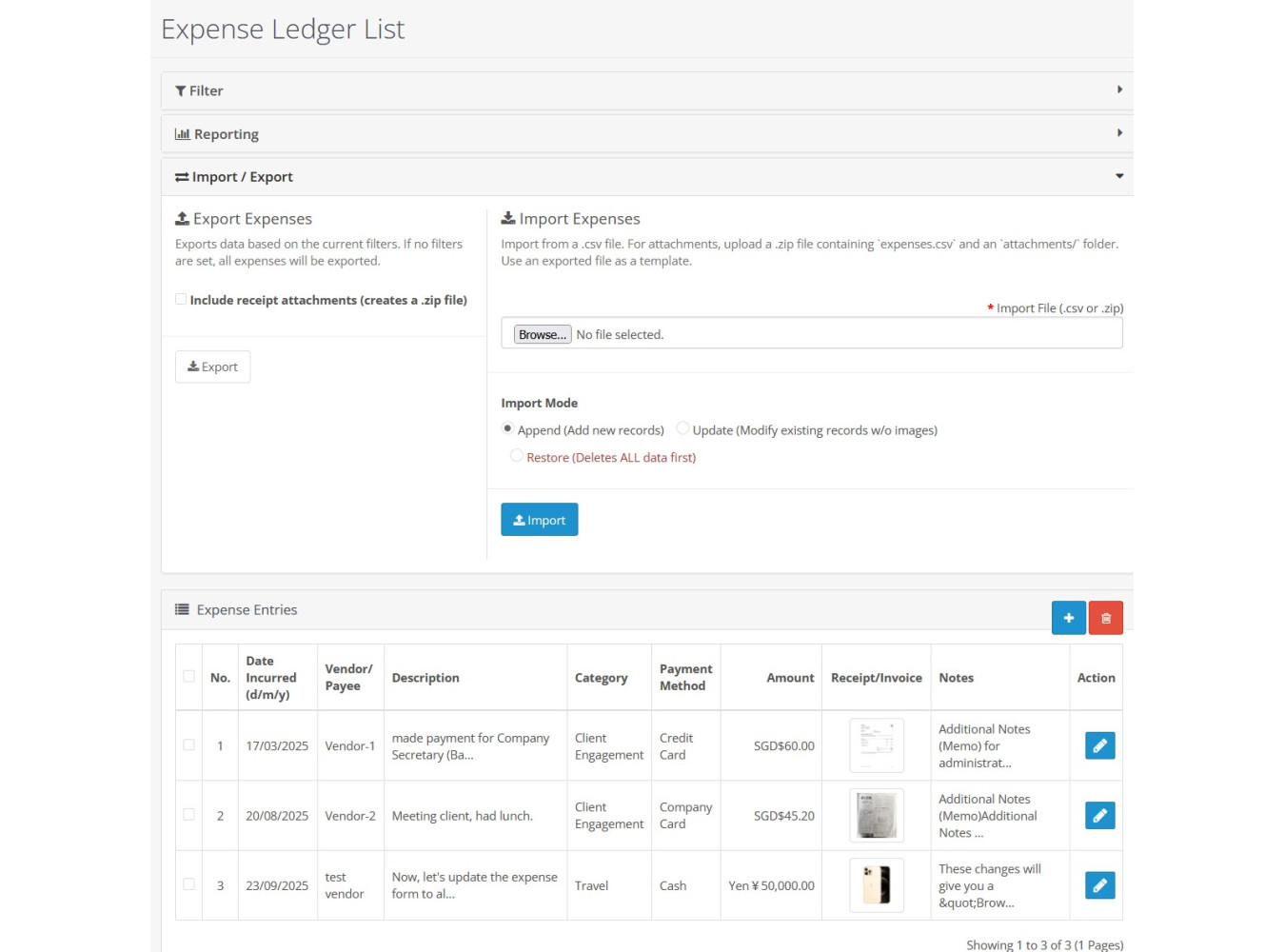Screen dimensions: 1285x952
Task: Expand the Filter panel
Action: coord(646,90)
